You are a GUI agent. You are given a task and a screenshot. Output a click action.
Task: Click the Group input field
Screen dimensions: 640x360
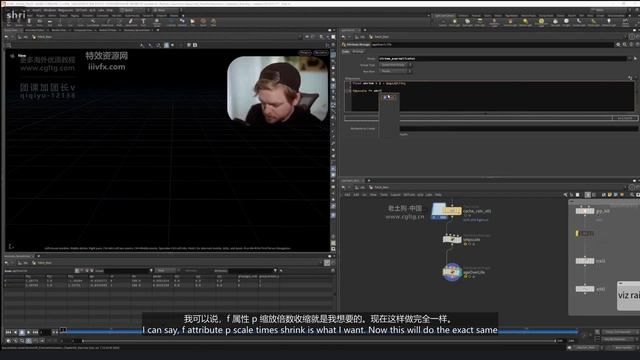pos(502,58)
